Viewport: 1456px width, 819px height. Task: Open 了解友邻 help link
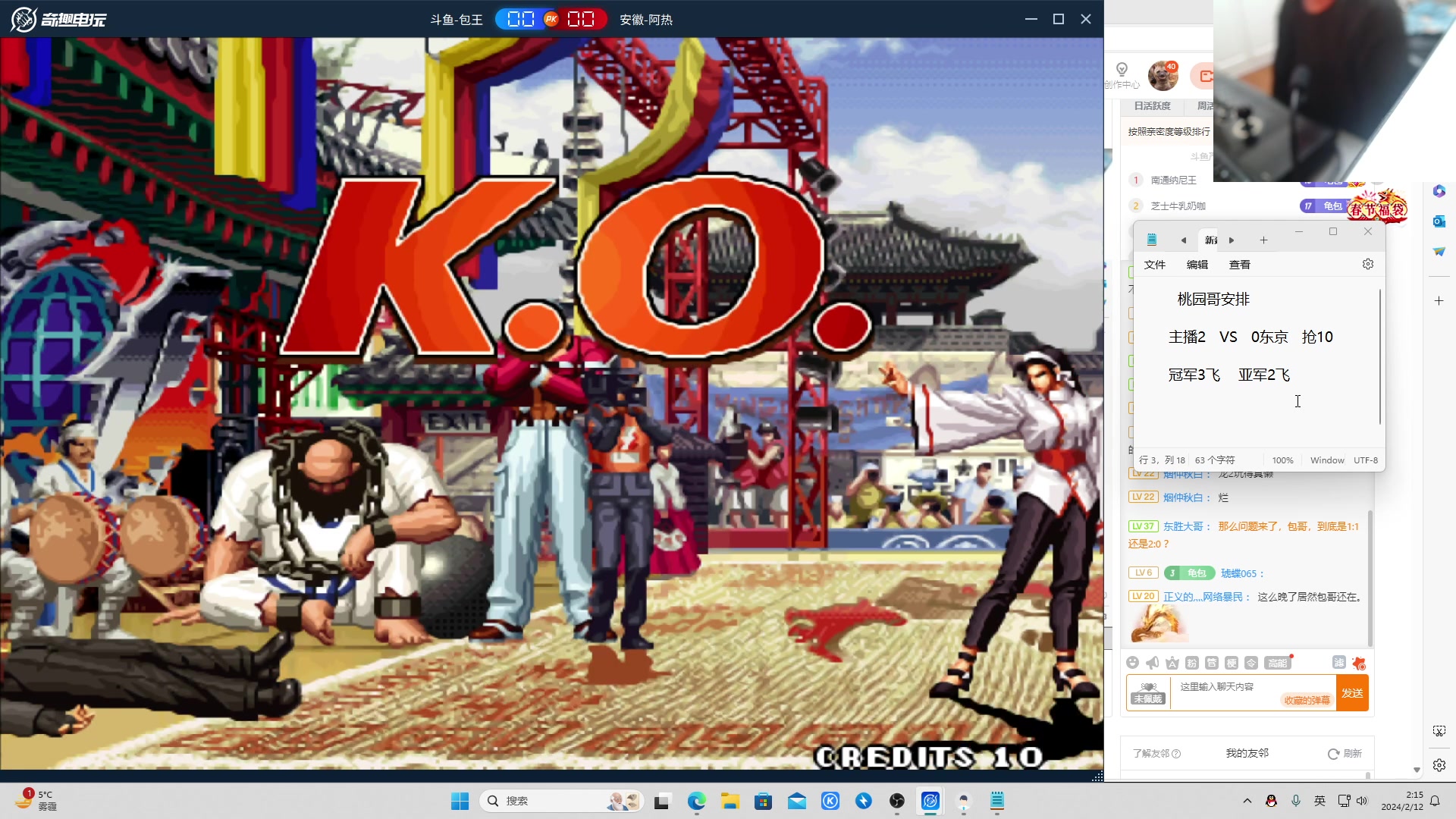1156,753
